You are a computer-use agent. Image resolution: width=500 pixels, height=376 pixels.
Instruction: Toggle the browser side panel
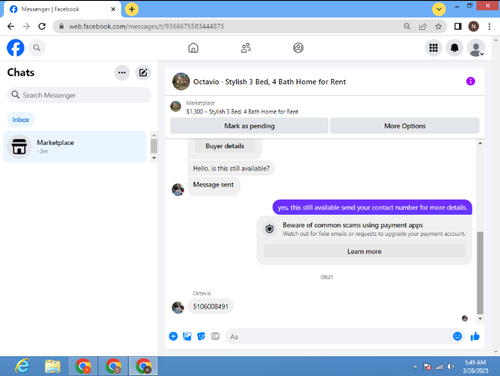[458, 26]
